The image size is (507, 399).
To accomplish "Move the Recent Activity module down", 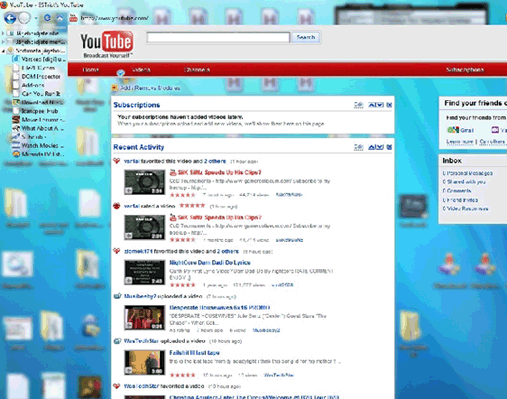I will coord(380,147).
